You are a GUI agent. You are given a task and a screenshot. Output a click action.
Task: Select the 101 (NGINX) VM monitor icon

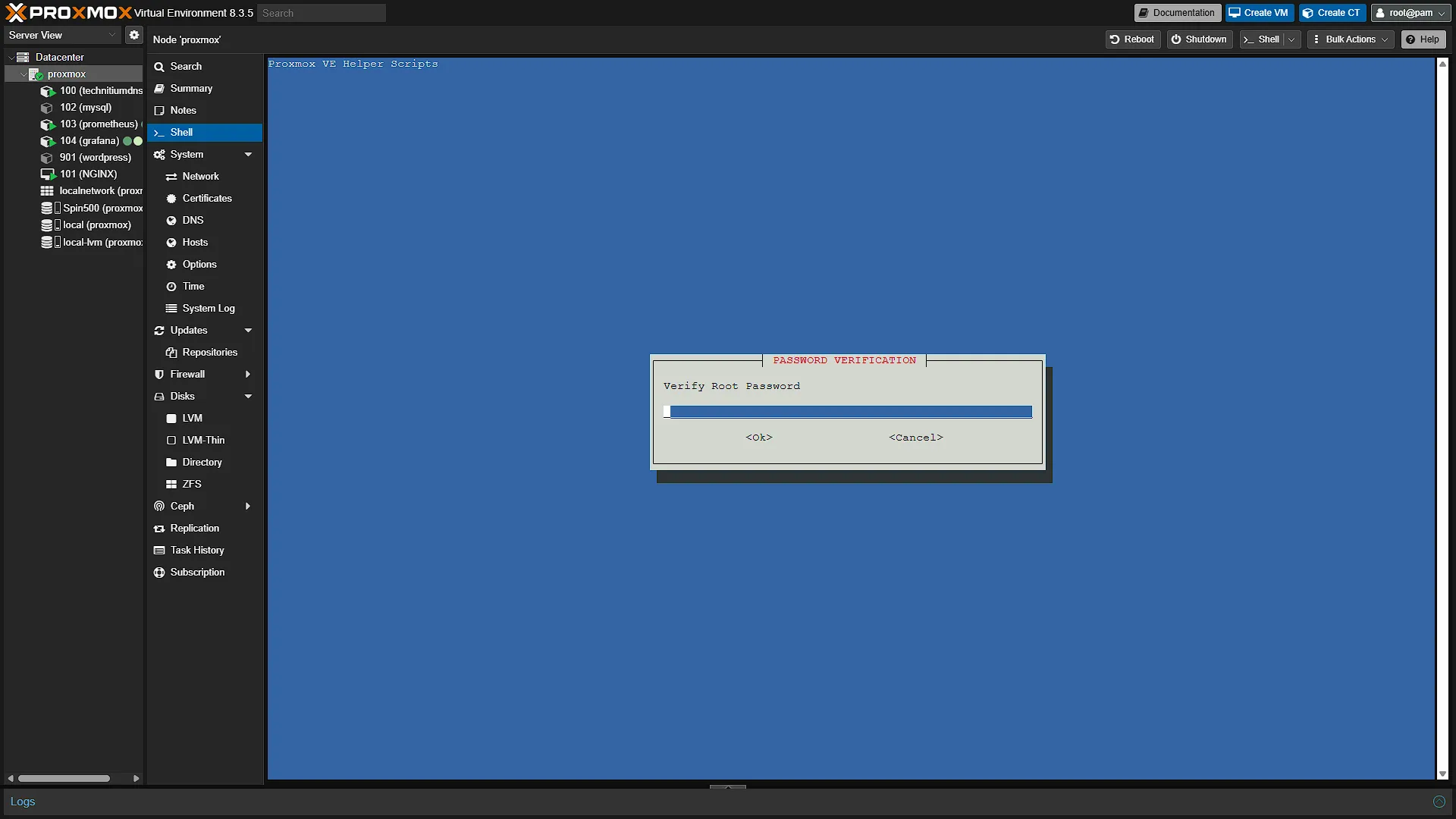coord(48,174)
